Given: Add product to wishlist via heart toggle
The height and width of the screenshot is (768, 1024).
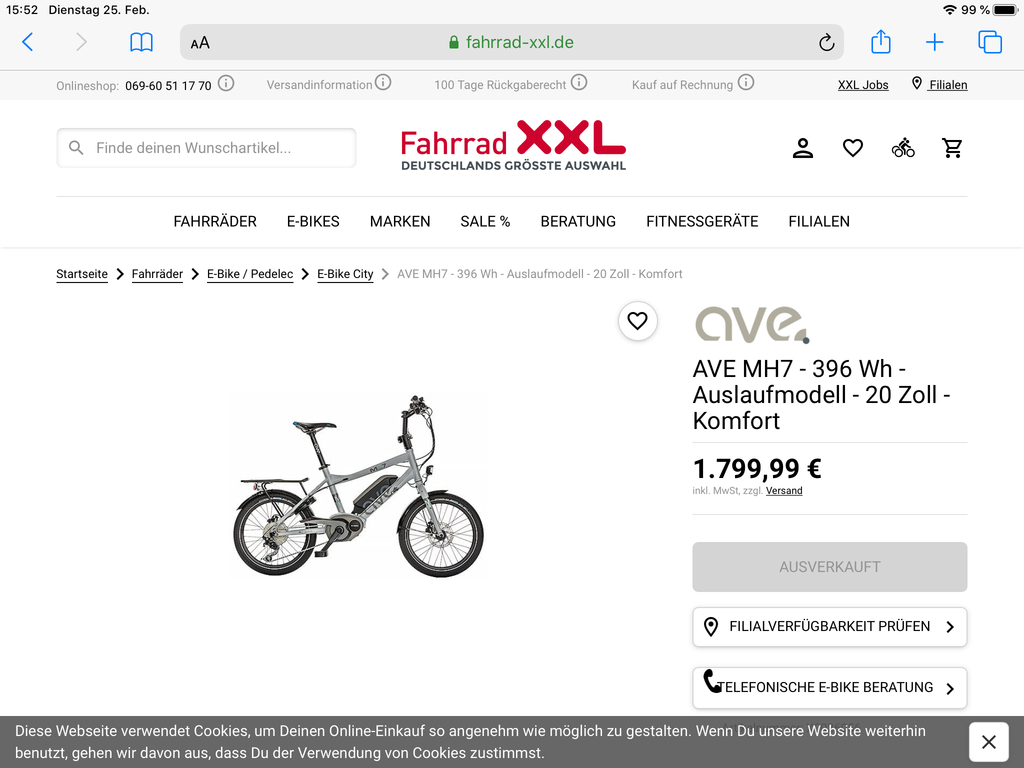Looking at the screenshot, I should pos(637,321).
